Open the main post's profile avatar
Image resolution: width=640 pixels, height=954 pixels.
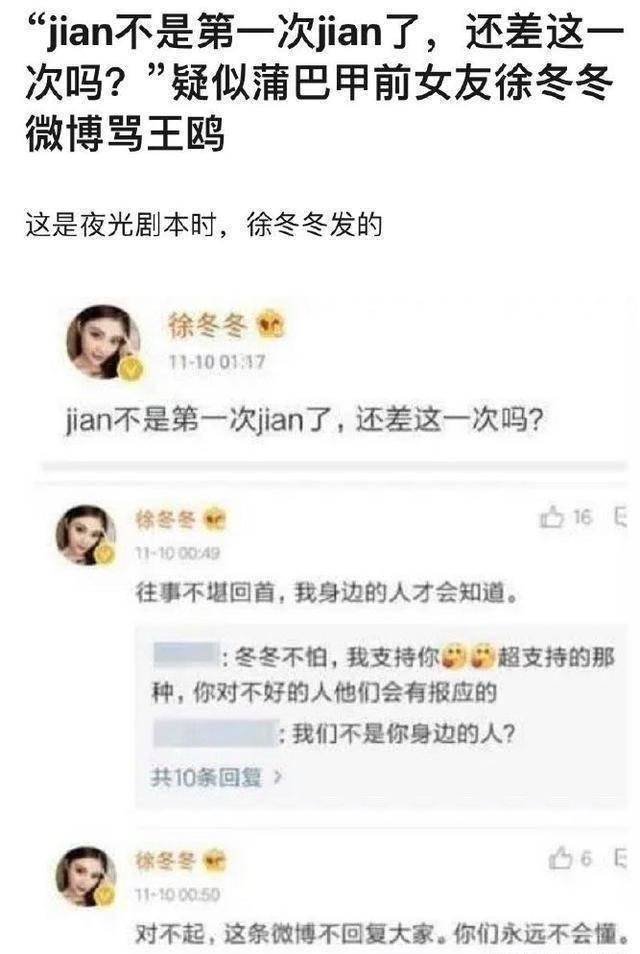(x=104, y=342)
